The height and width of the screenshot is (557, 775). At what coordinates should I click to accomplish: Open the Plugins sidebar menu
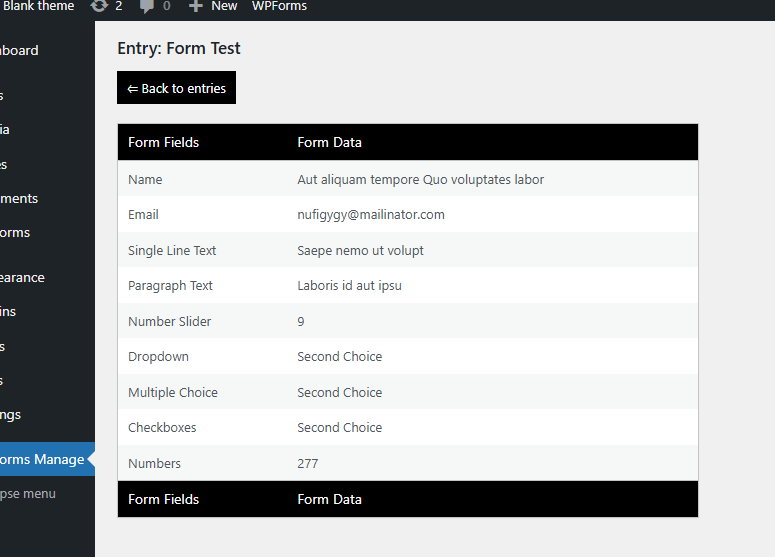8,311
